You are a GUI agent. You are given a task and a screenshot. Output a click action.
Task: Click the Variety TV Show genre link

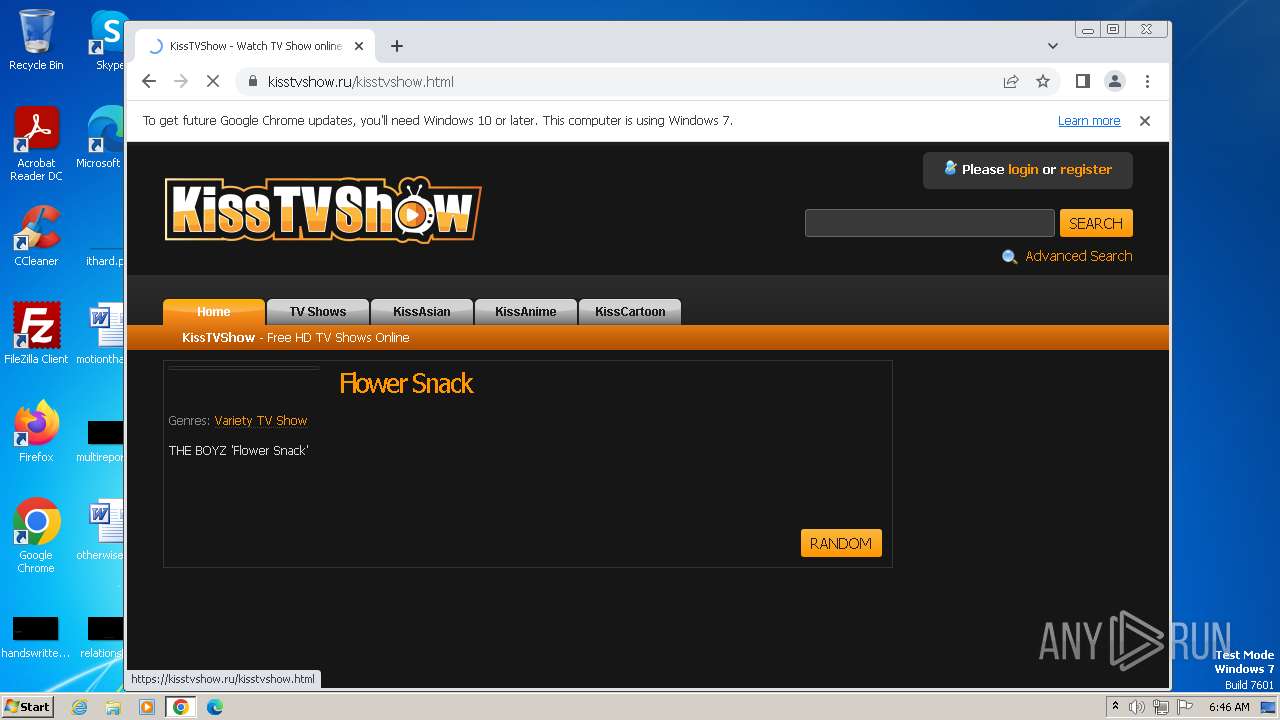coord(261,421)
